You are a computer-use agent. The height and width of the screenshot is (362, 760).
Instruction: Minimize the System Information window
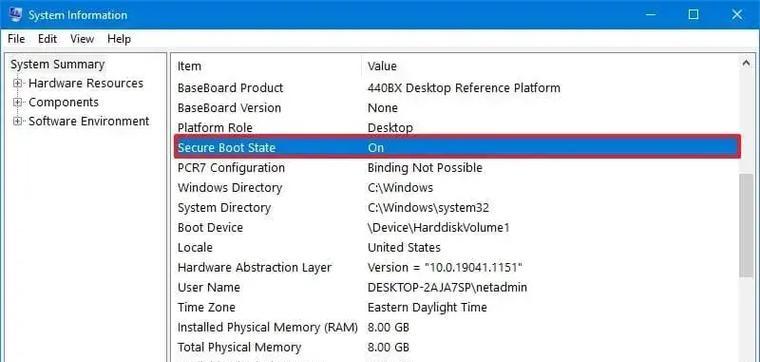[650, 15]
